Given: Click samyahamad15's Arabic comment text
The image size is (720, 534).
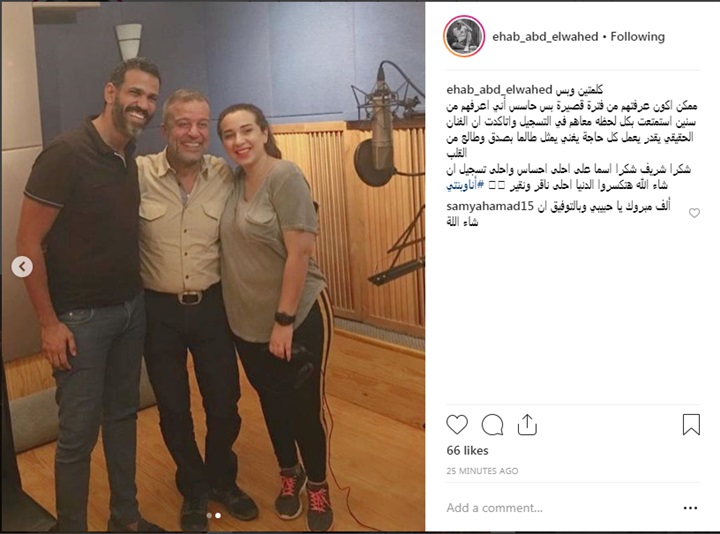Looking at the screenshot, I should [558, 214].
